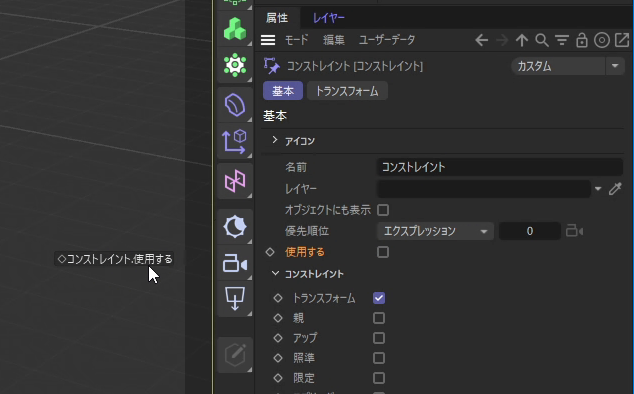634x394 pixels.
Task: Switch to the 属性 tab
Action: pos(277,18)
